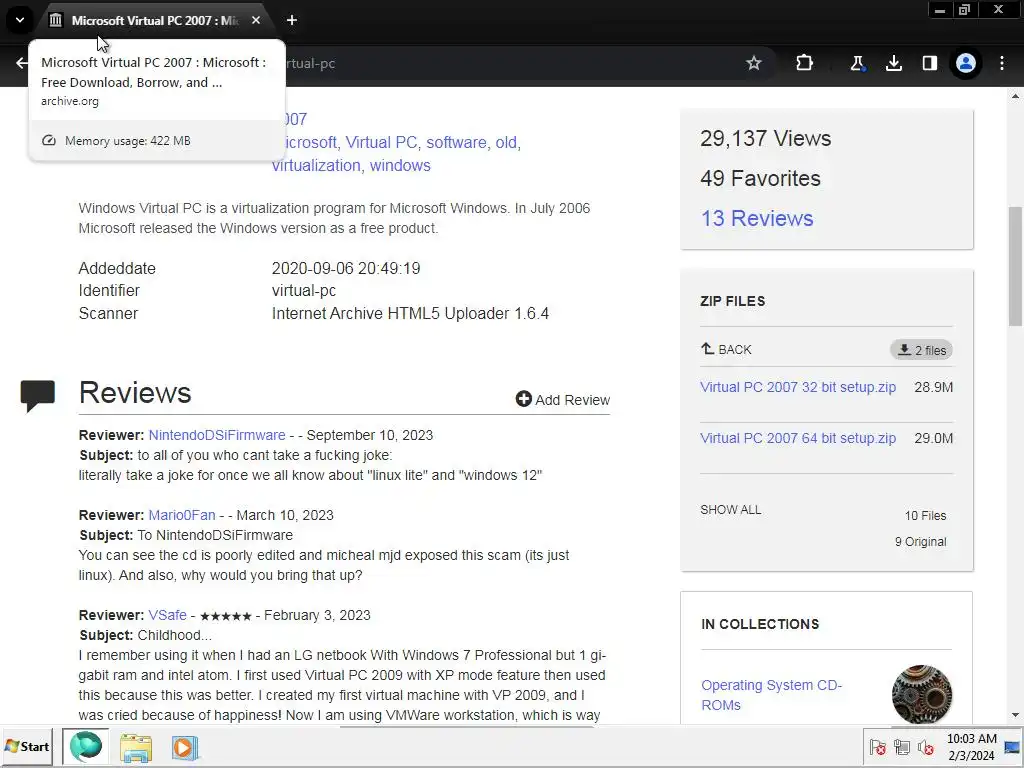Image resolution: width=1024 pixels, height=768 pixels.
Task: Bookmark this page with the star
Action: click(x=754, y=63)
